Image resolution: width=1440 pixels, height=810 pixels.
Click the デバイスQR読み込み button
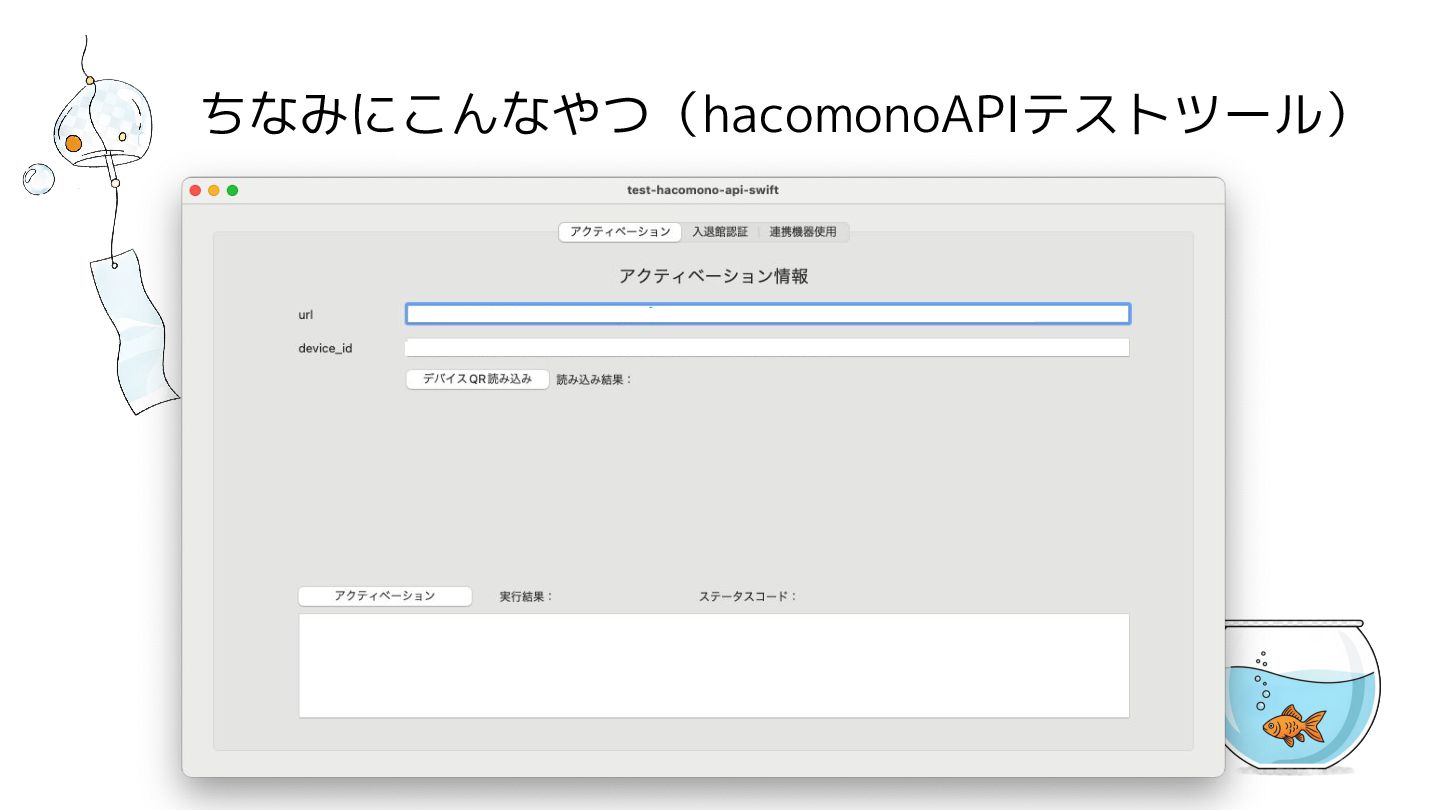click(x=478, y=379)
